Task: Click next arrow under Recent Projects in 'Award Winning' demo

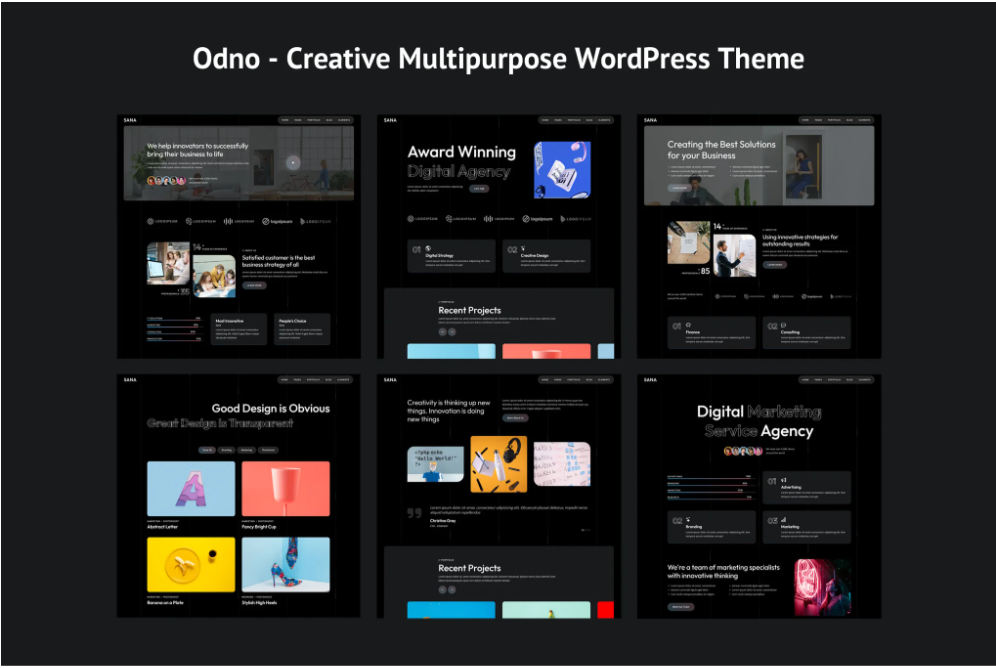Action: [x=452, y=332]
